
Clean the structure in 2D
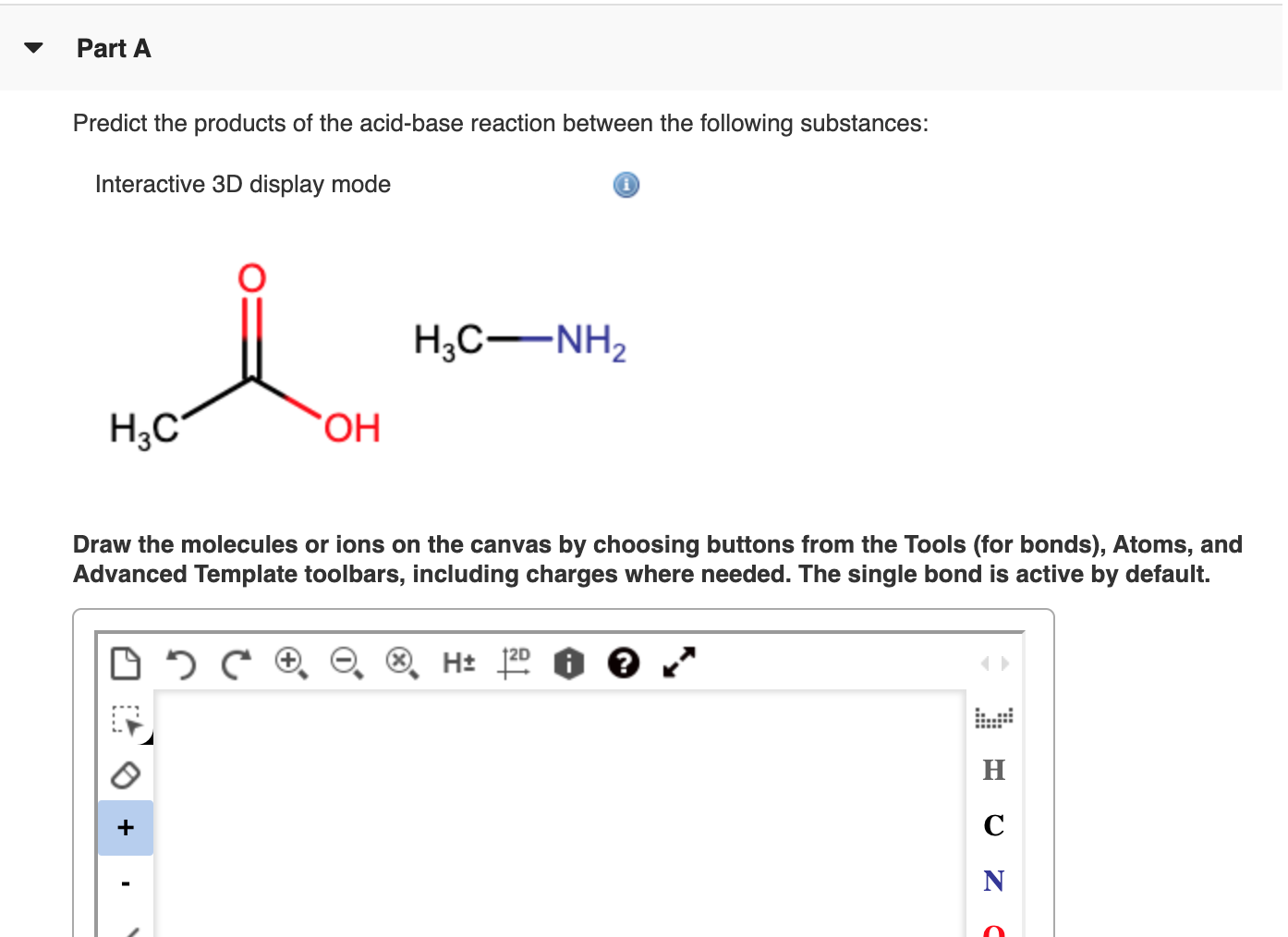[x=515, y=663]
